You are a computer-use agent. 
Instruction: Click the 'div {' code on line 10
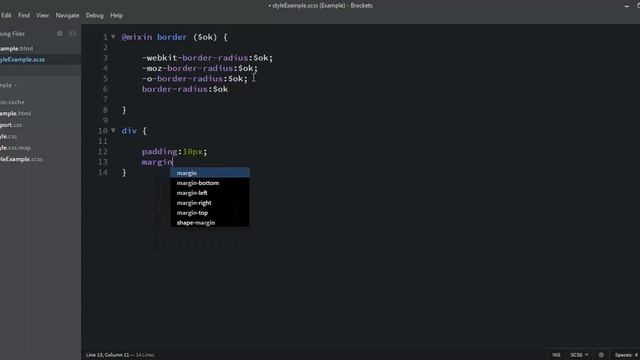coord(134,131)
